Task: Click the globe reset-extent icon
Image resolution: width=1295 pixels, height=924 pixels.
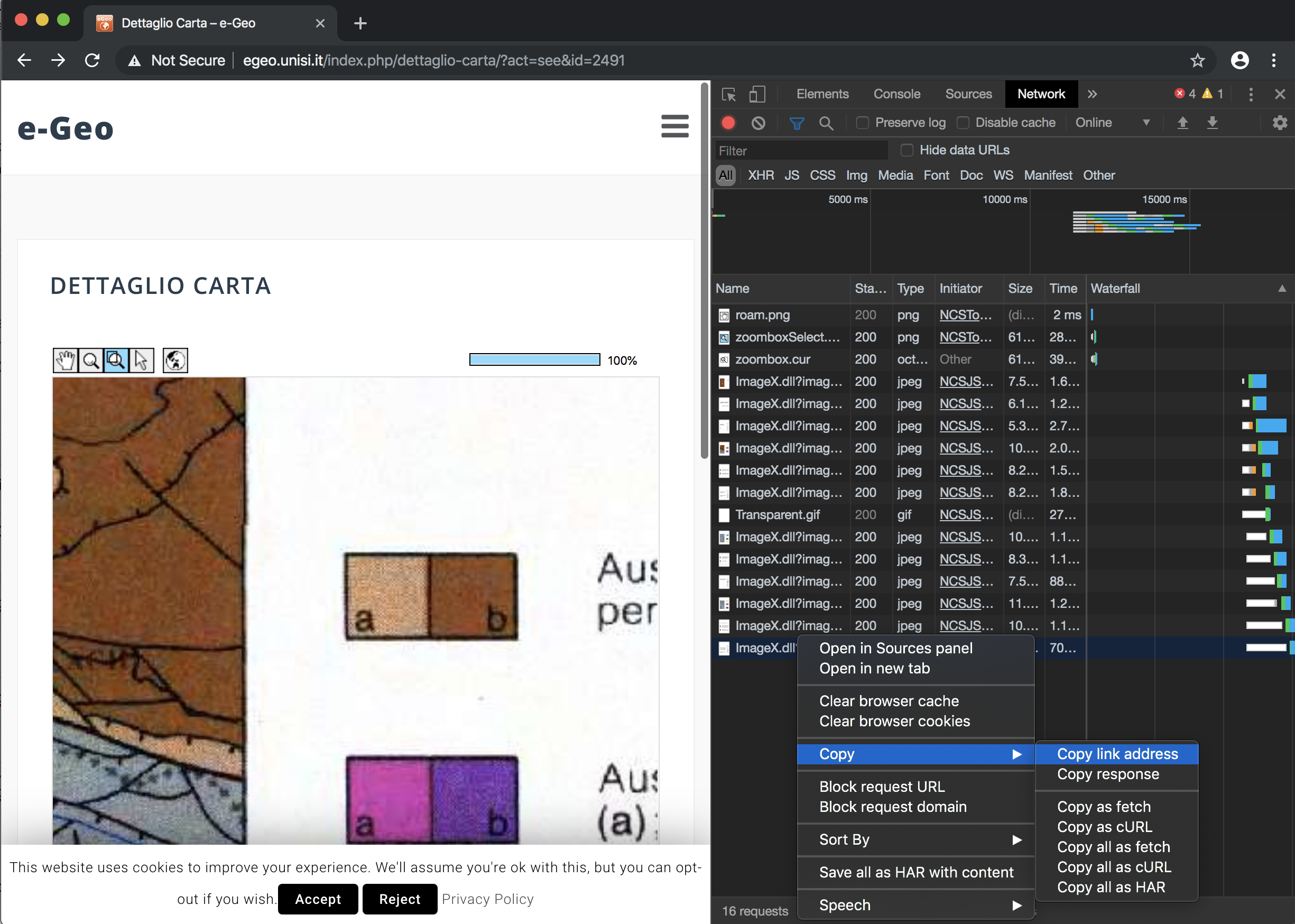Action: pyautogui.click(x=175, y=361)
